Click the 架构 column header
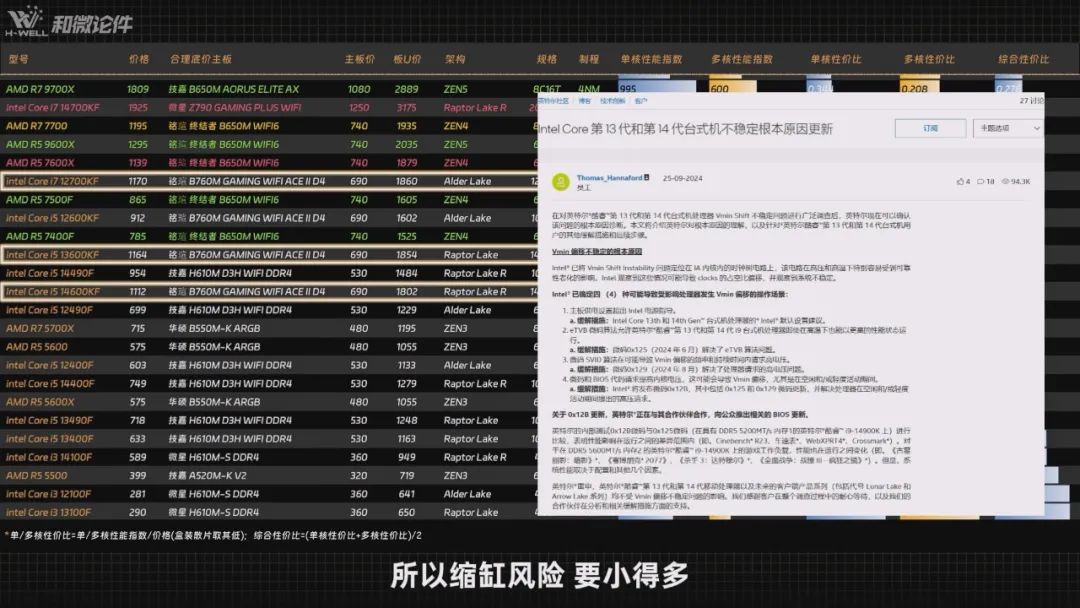Image resolution: width=1080 pixels, height=608 pixels. click(x=455, y=59)
